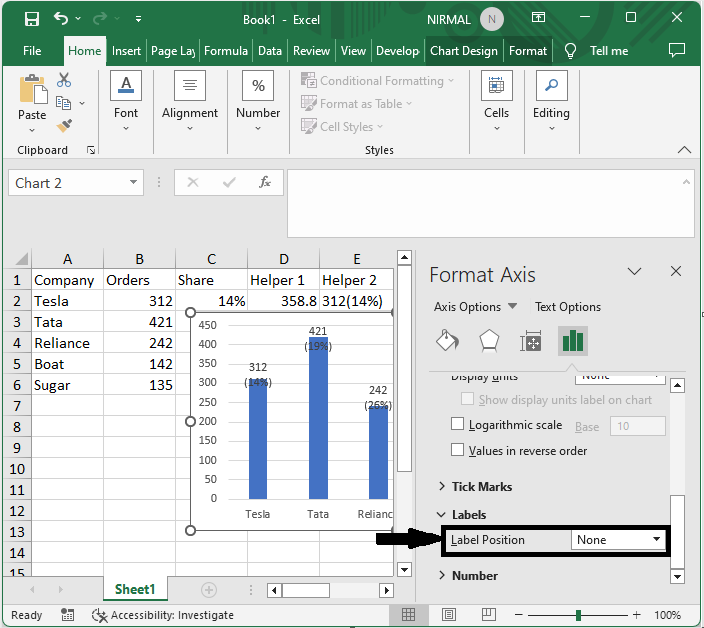Open the Name Box dropdown arrow
704x628 pixels.
click(134, 183)
